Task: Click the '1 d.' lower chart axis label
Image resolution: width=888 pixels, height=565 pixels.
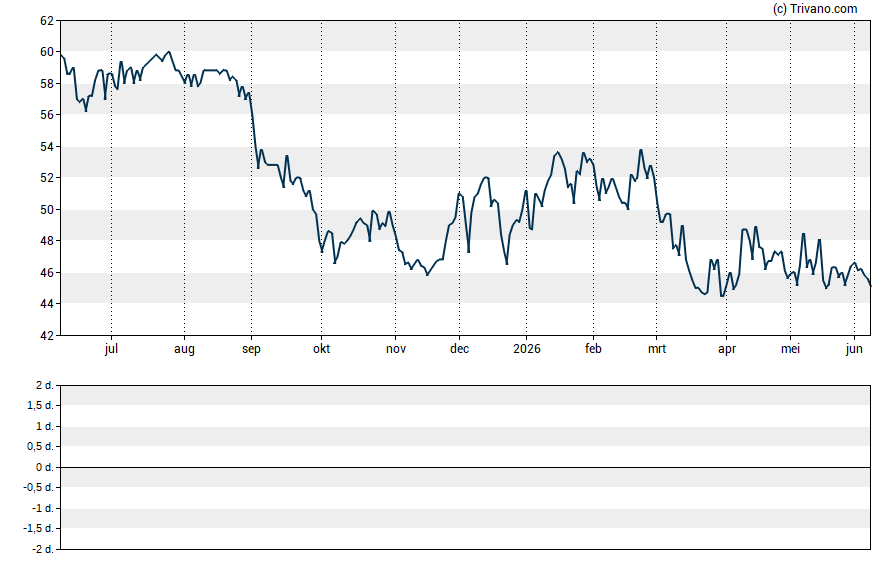Action: point(45,426)
